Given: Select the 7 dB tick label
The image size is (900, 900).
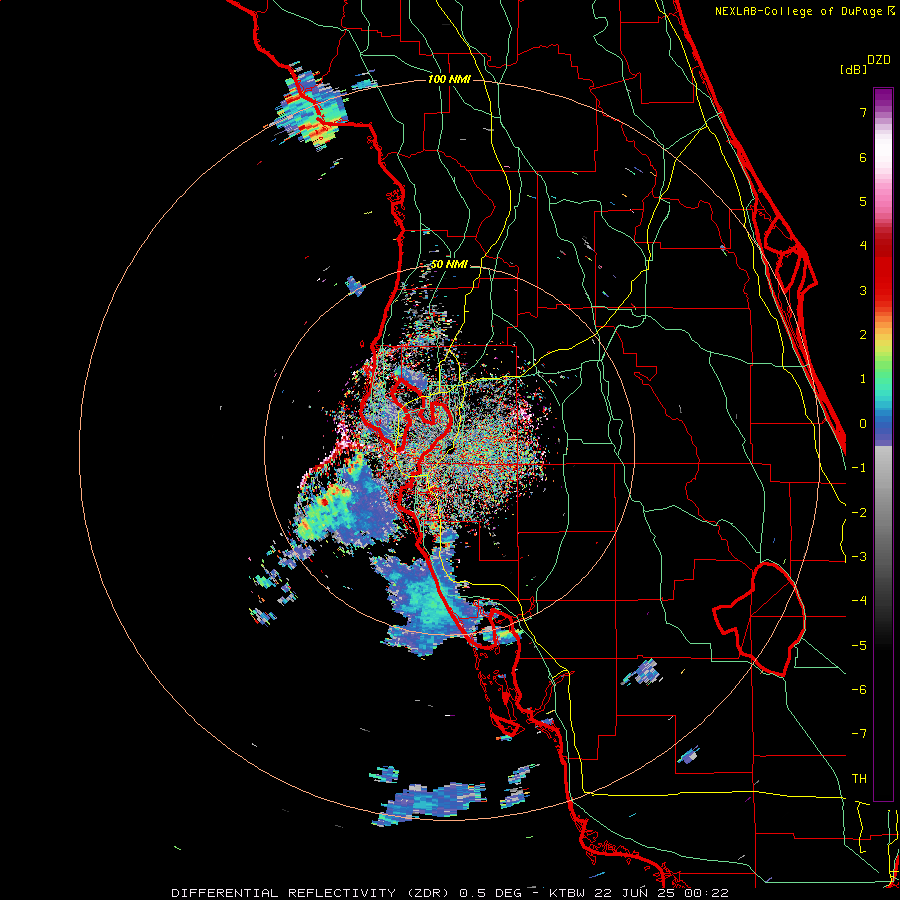Looking at the screenshot, I should click(x=863, y=112).
